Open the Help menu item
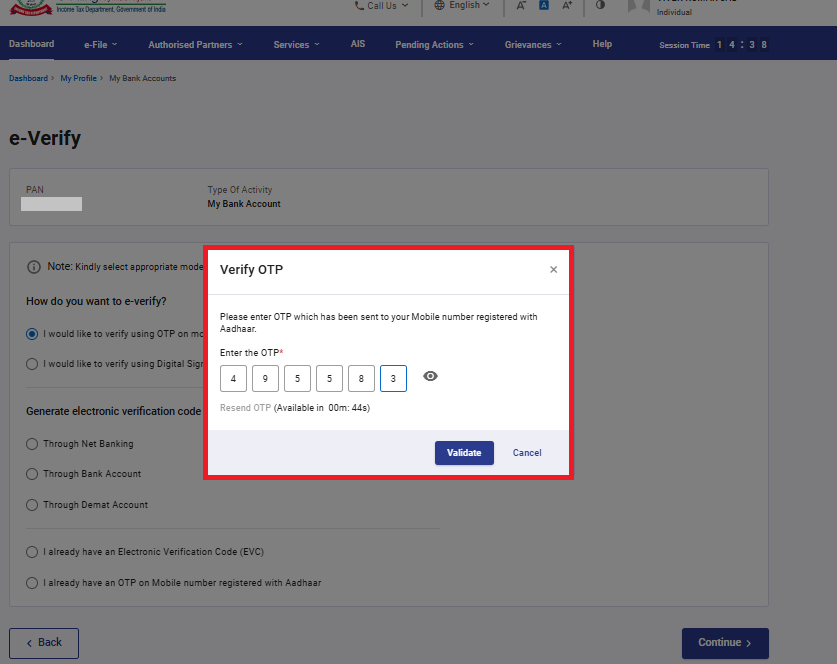Image resolution: width=837 pixels, height=664 pixels. pyautogui.click(x=602, y=45)
